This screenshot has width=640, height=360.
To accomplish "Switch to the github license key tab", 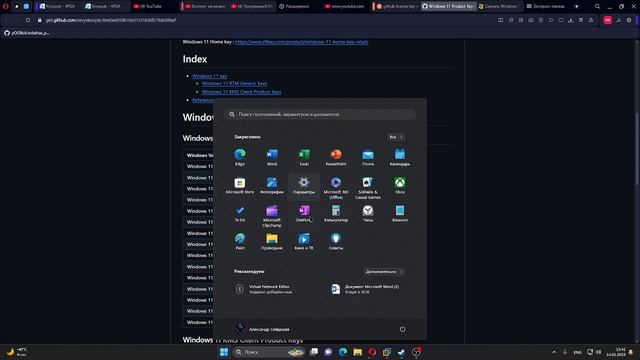I will coord(396,6).
